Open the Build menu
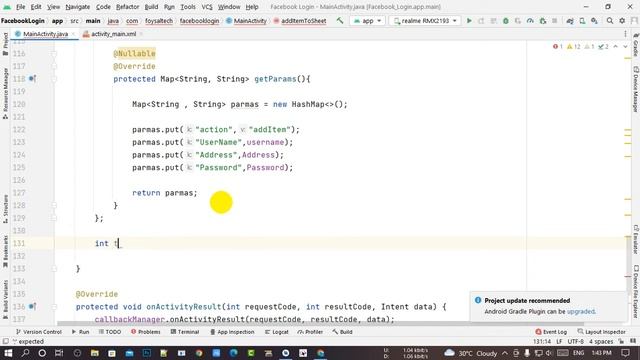640x360 pixels. coord(151,7)
